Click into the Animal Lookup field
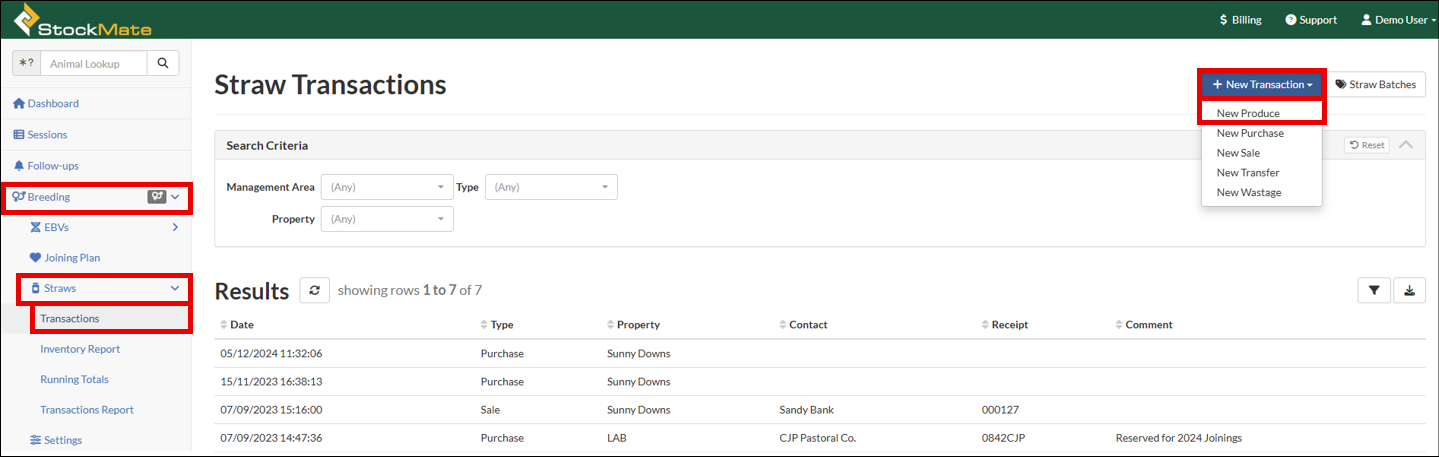1439x457 pixels. click(x=94, y=63)
